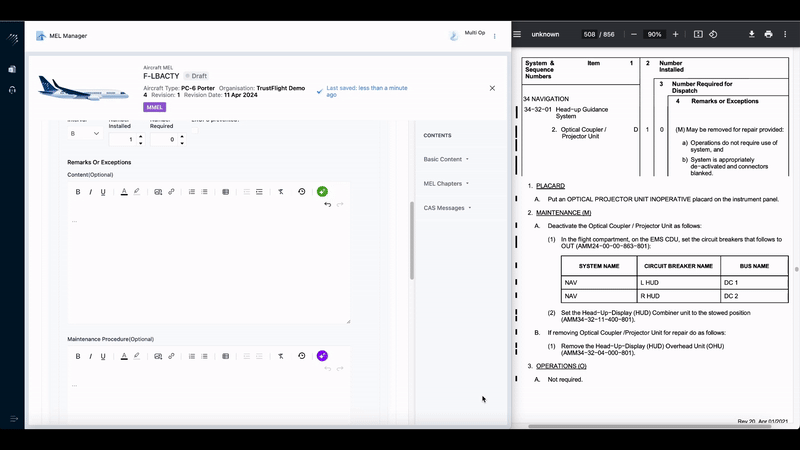
Task: Rotate the PDF page counterclockwise
Action: (713, 34)
